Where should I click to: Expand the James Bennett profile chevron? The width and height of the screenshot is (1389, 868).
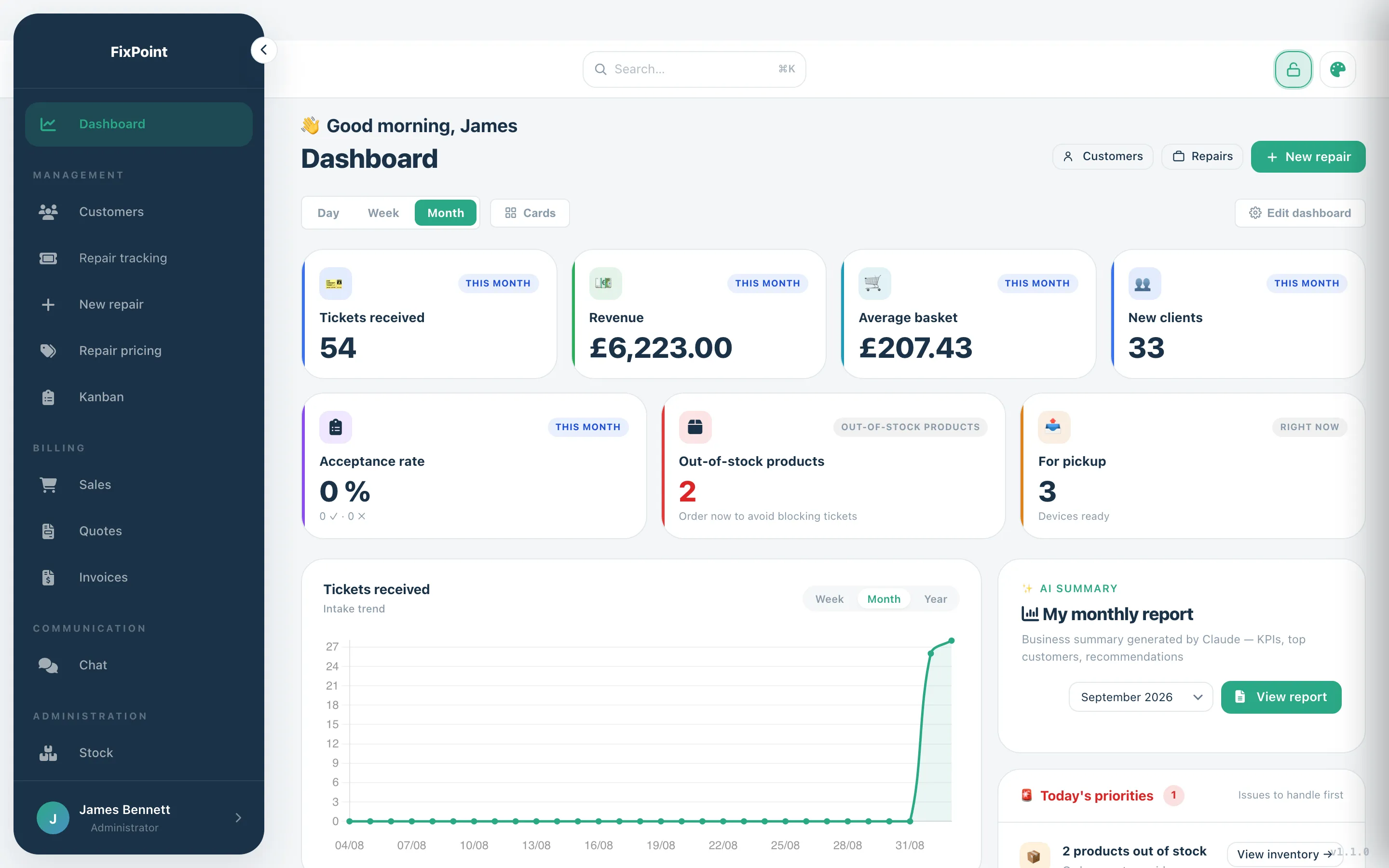(238, 818)
